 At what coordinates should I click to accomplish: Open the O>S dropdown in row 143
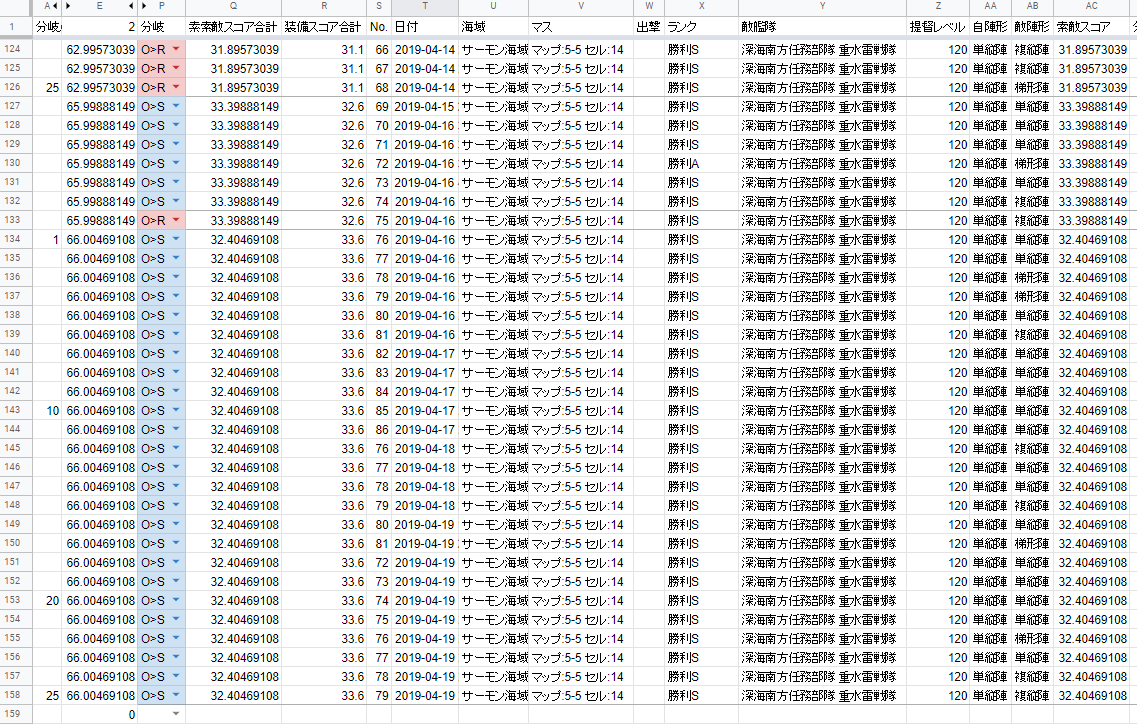click(175, 410)
